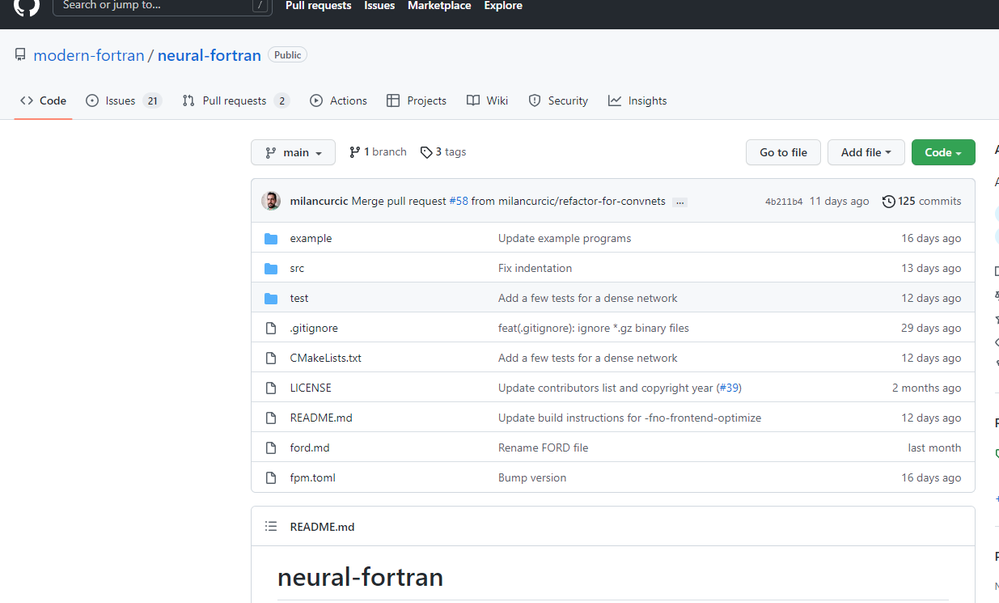The height and width of the screenshot is (603, 999).
Task: Click the GitHub logo icon
Action: click(26, 6)
